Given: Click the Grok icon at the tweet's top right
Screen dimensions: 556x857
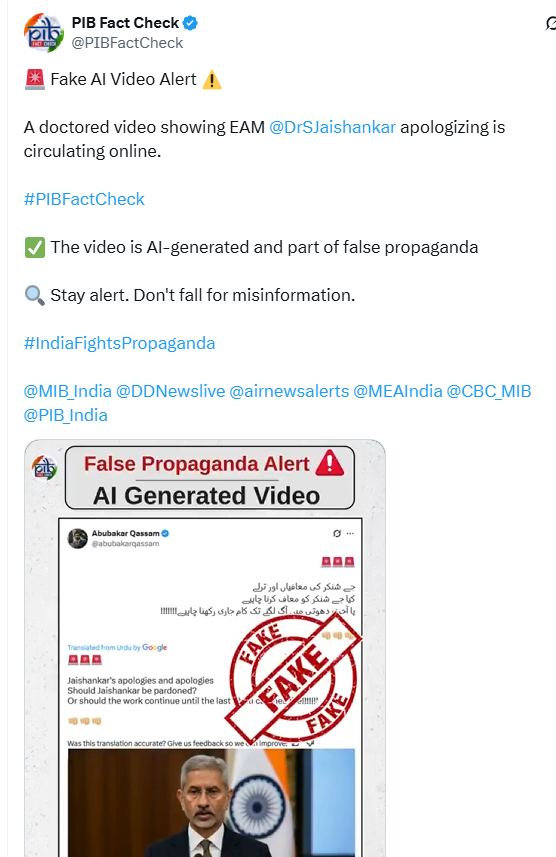Looking at the screenshot, I should click(x=550, y=24).
